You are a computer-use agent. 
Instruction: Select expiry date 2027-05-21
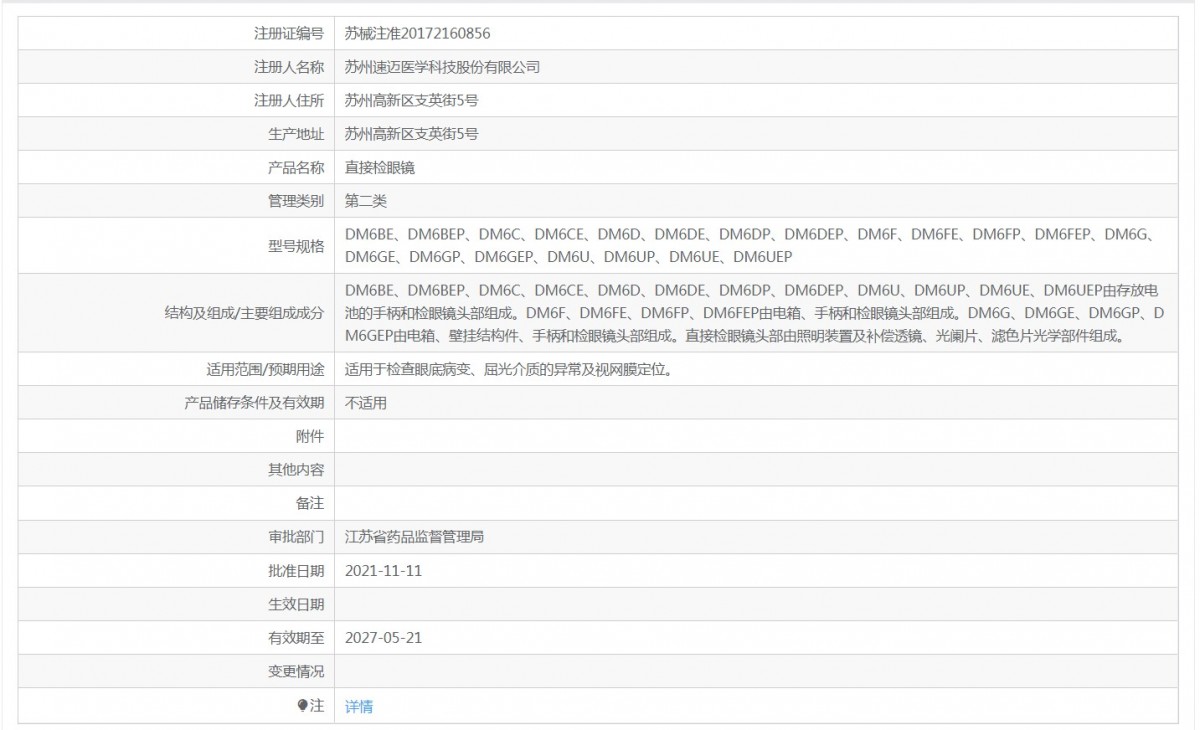pos(384,638)
